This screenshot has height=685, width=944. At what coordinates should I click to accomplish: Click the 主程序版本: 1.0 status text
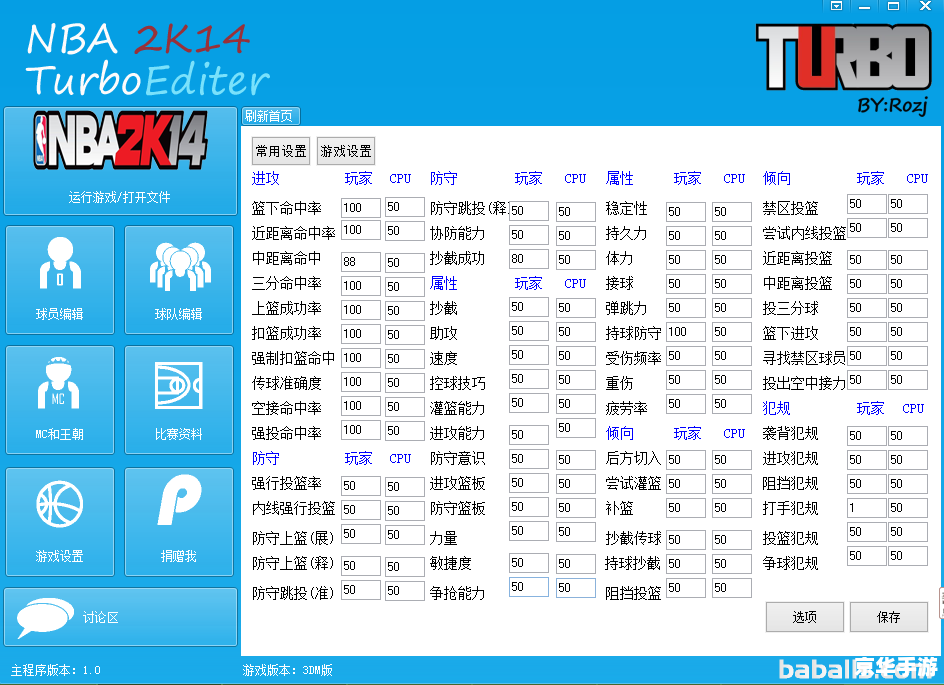(x=56, y=670)
